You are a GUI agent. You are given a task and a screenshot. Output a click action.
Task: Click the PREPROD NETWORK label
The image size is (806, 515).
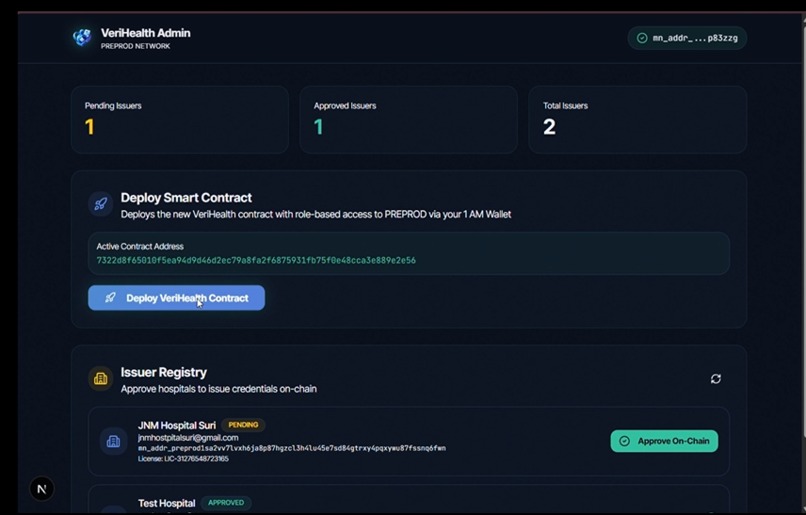135,46
